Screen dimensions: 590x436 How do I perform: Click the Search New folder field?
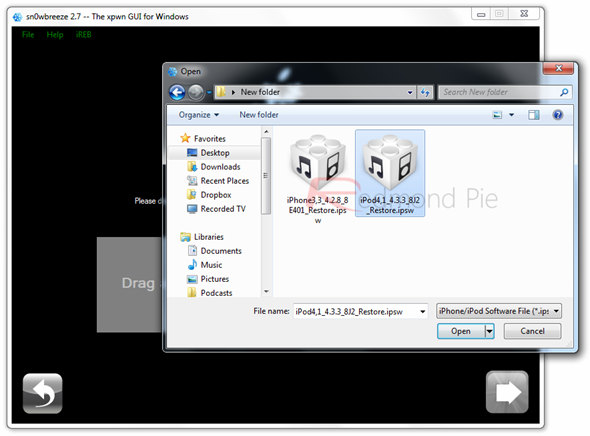505,92
